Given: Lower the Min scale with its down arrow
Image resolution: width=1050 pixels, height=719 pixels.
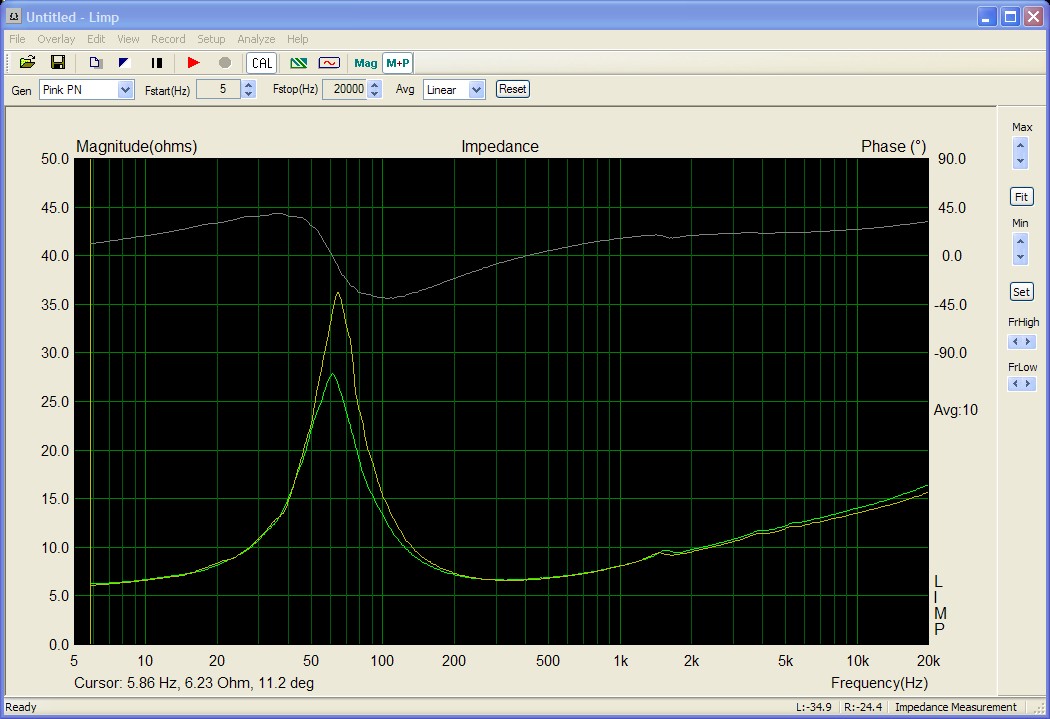Looking at the screenshot, I should 1021,256.
